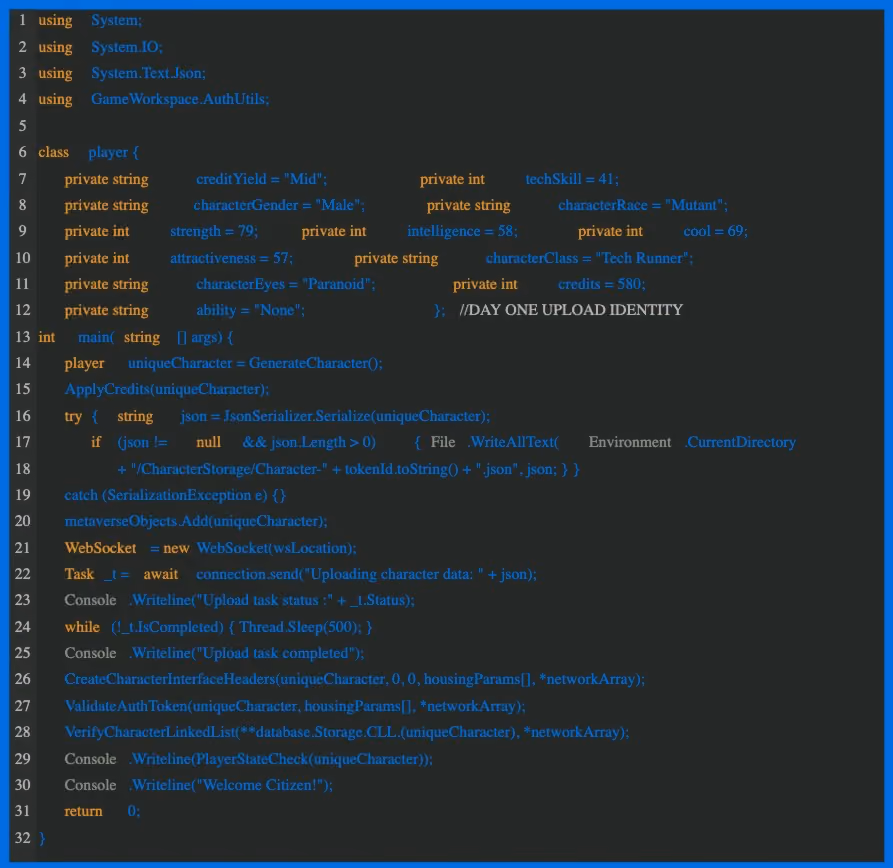
Task: Click the GameWorkspace.AuthUtils import text
Action: coord(180,99)
